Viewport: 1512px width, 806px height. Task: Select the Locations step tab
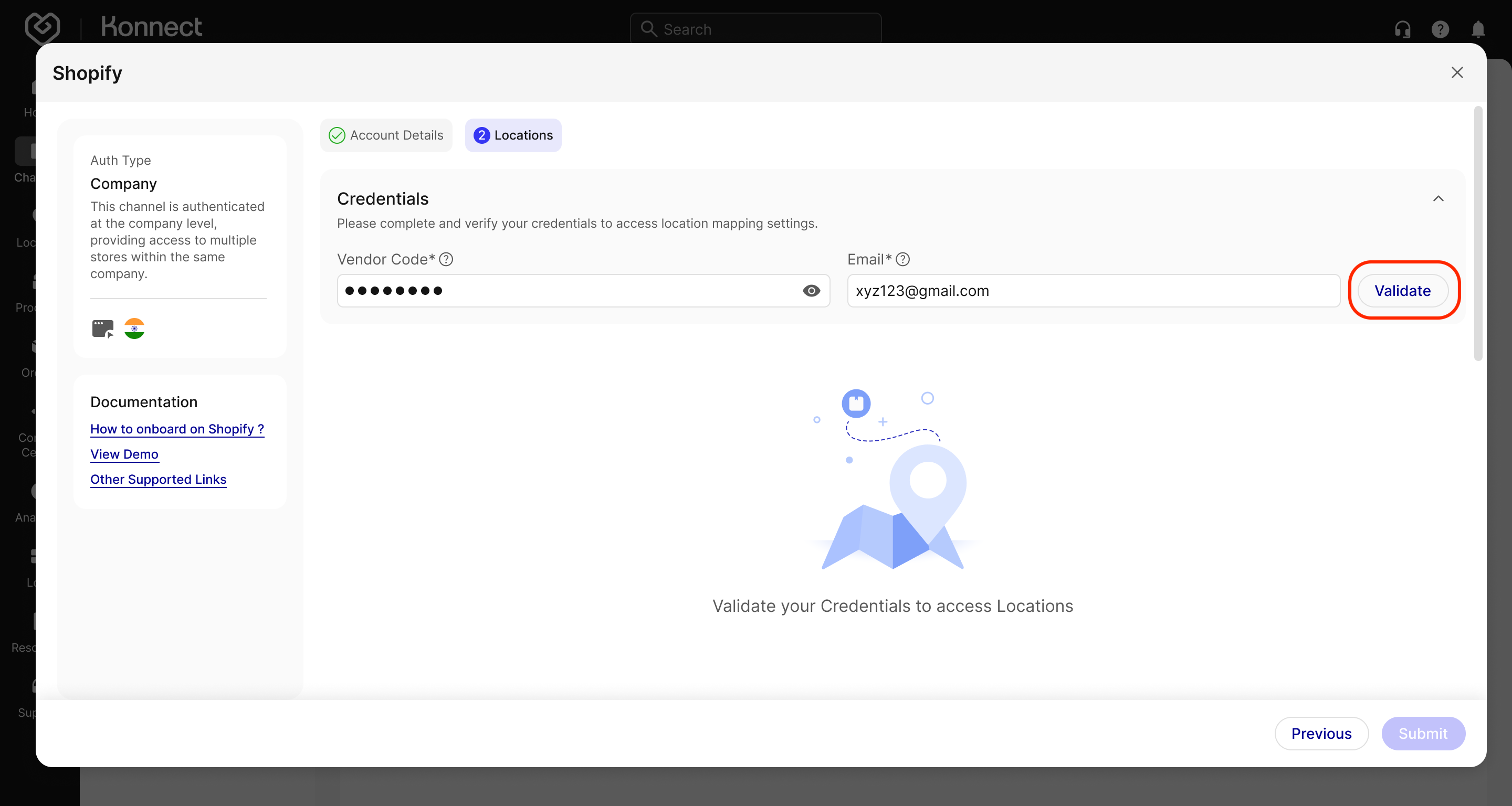tap(513, 135)
